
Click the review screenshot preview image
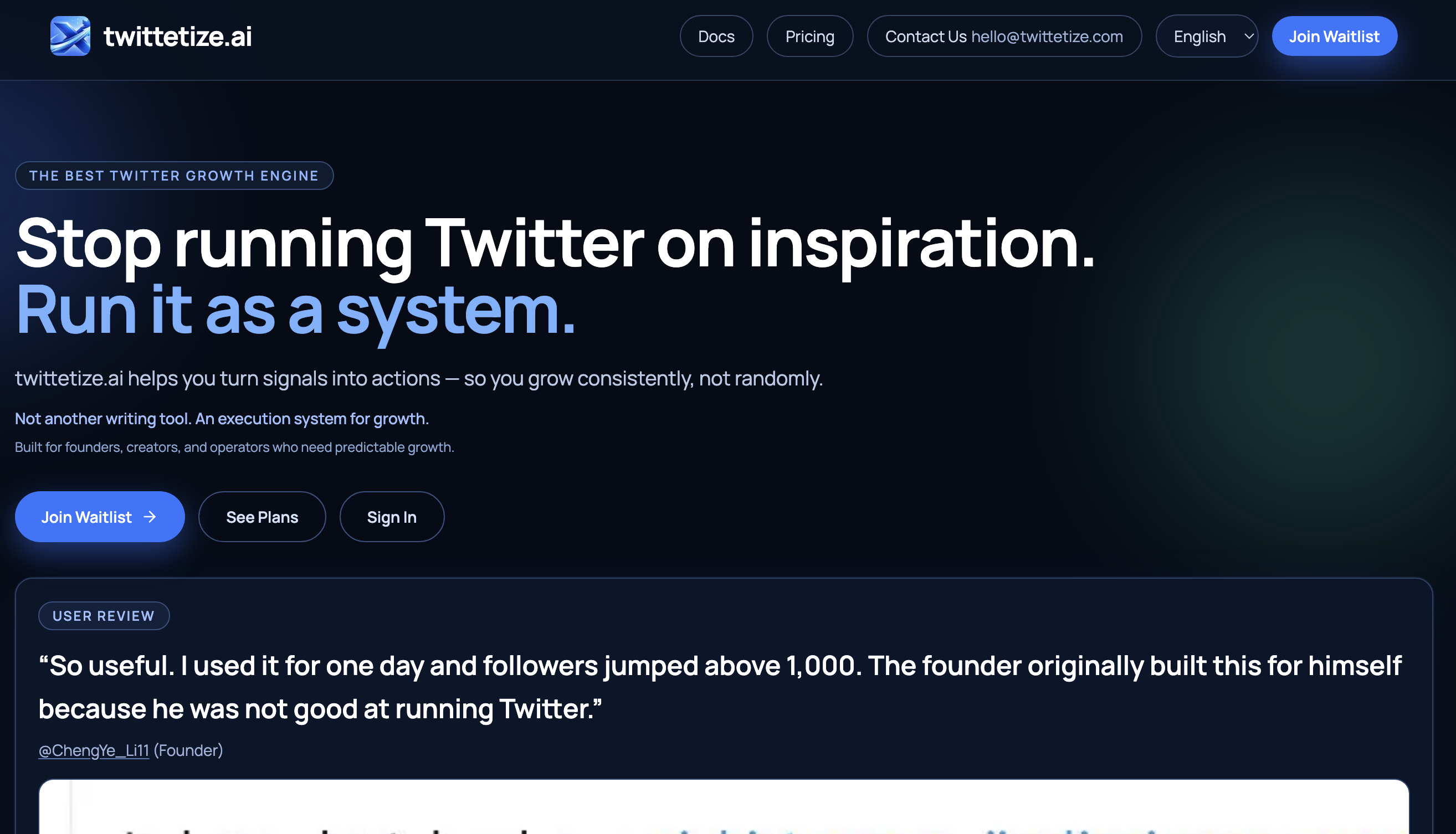point(723,807)
